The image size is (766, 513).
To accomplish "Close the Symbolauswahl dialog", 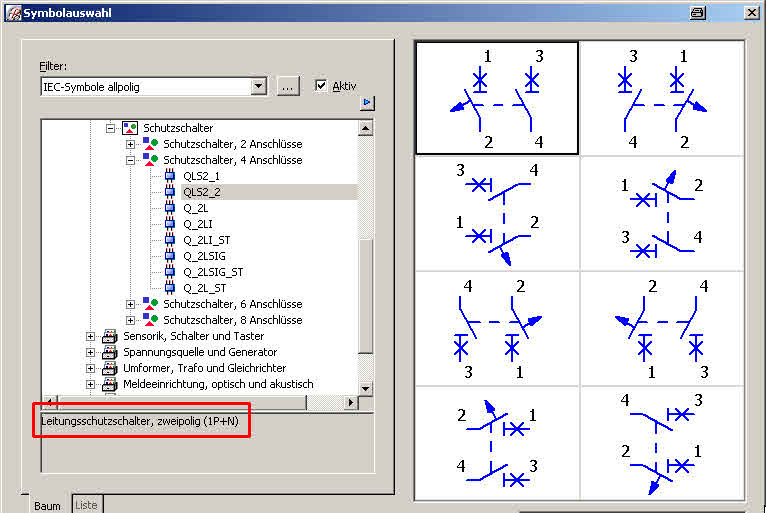I will pos(751,13).
